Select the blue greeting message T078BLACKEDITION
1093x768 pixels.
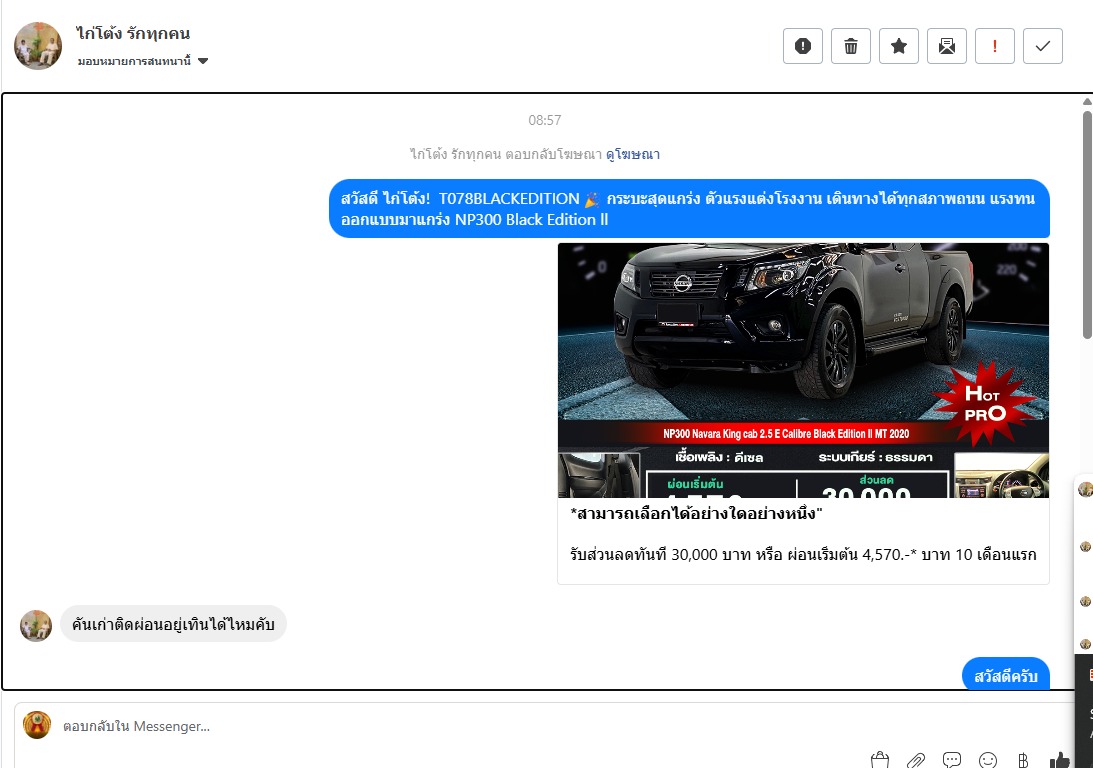[x=689, y=208]
